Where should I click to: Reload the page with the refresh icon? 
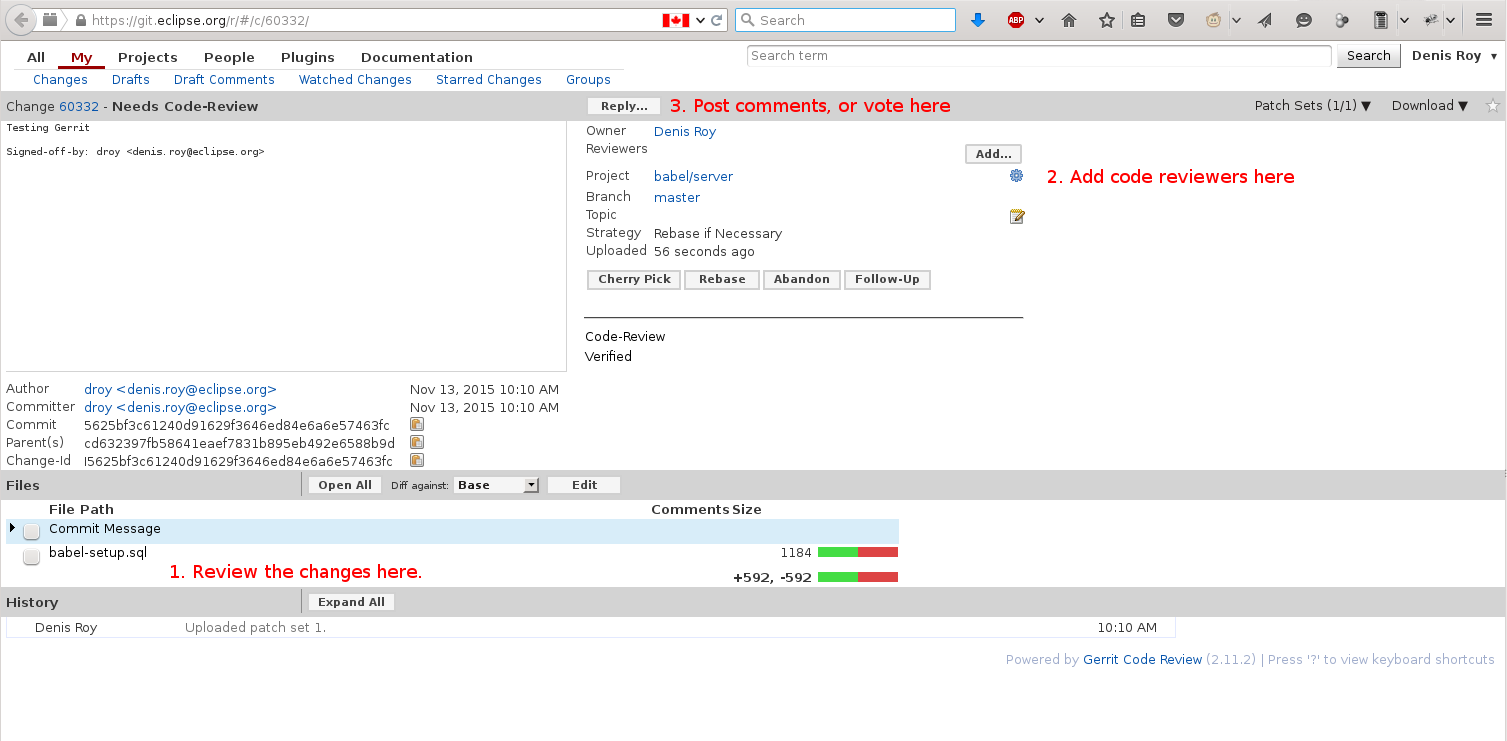click(x=717, y=20)
